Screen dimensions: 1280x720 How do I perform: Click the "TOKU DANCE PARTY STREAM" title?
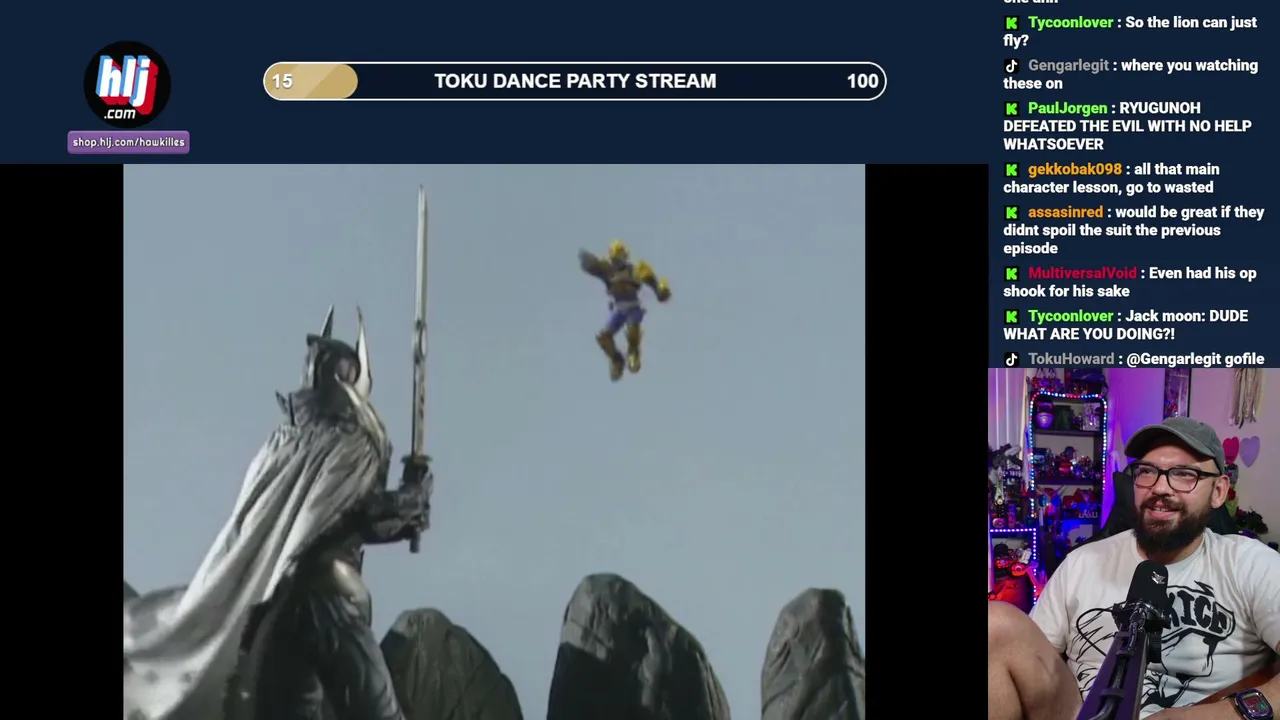[575, 82]
